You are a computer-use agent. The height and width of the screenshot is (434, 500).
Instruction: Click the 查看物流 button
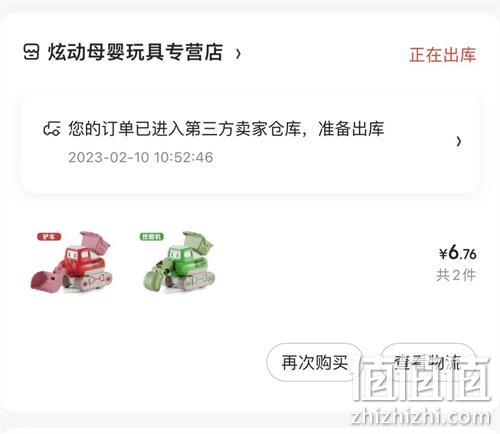428,362
